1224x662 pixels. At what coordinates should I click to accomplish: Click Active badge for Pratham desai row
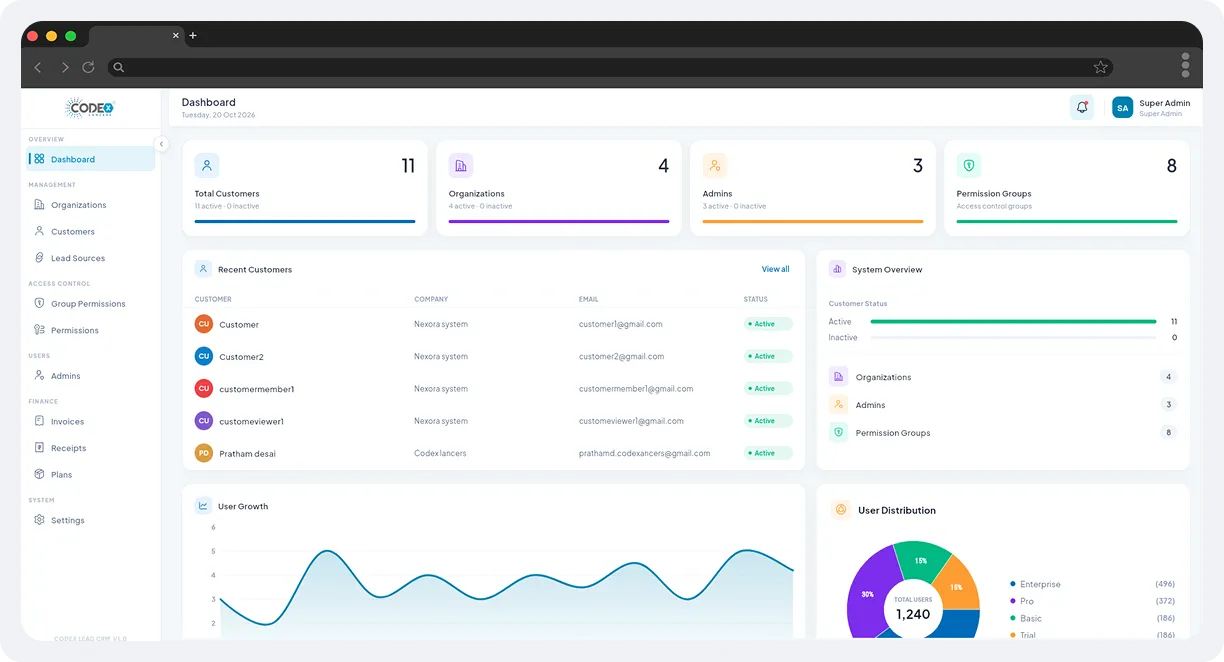(x=768, y=453)
